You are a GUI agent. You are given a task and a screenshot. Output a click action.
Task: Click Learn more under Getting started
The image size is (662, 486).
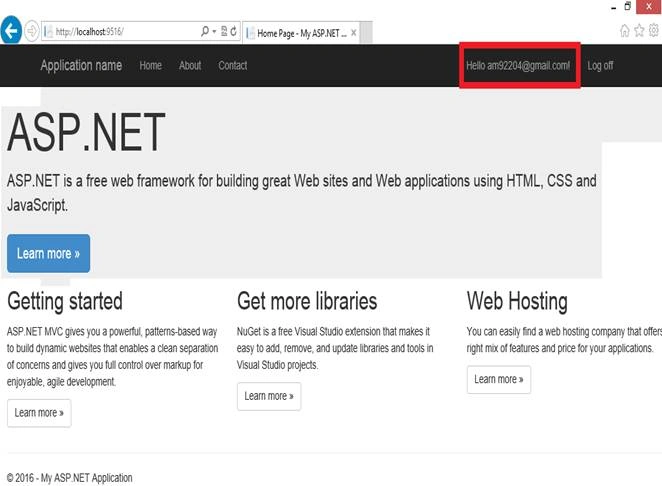39,413
